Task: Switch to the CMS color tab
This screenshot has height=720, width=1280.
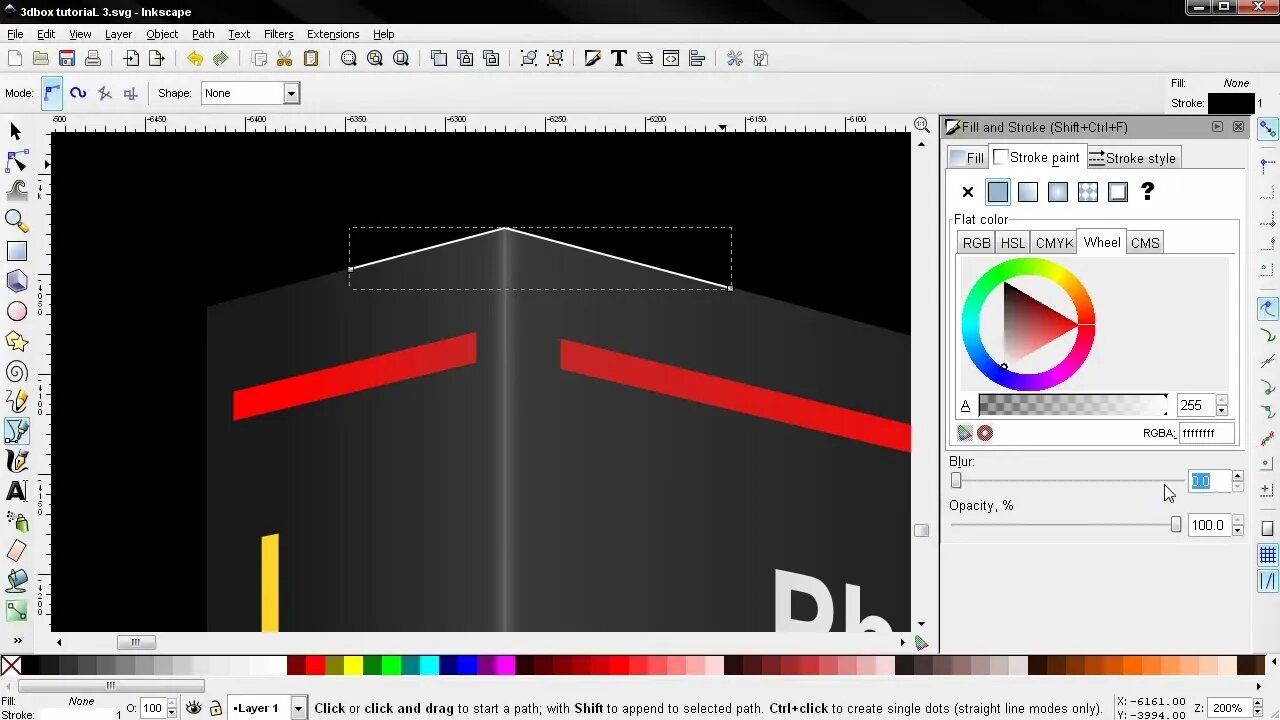Action: click(1145, 243)
